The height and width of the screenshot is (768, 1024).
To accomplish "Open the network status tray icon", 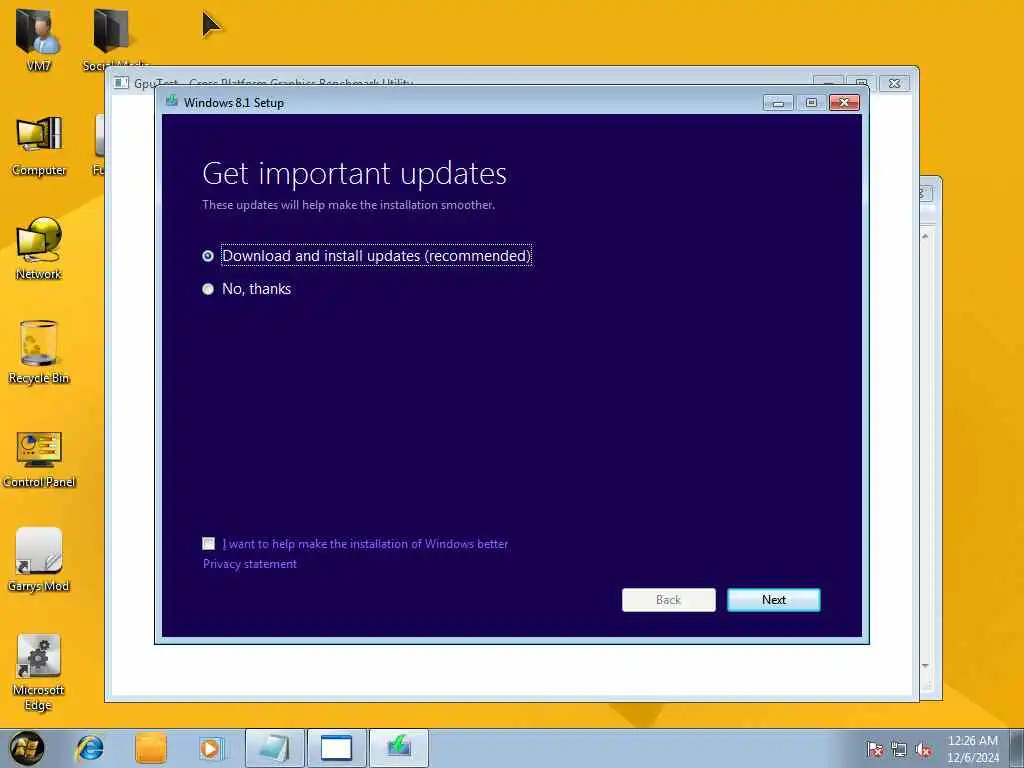I will (899, 749).
